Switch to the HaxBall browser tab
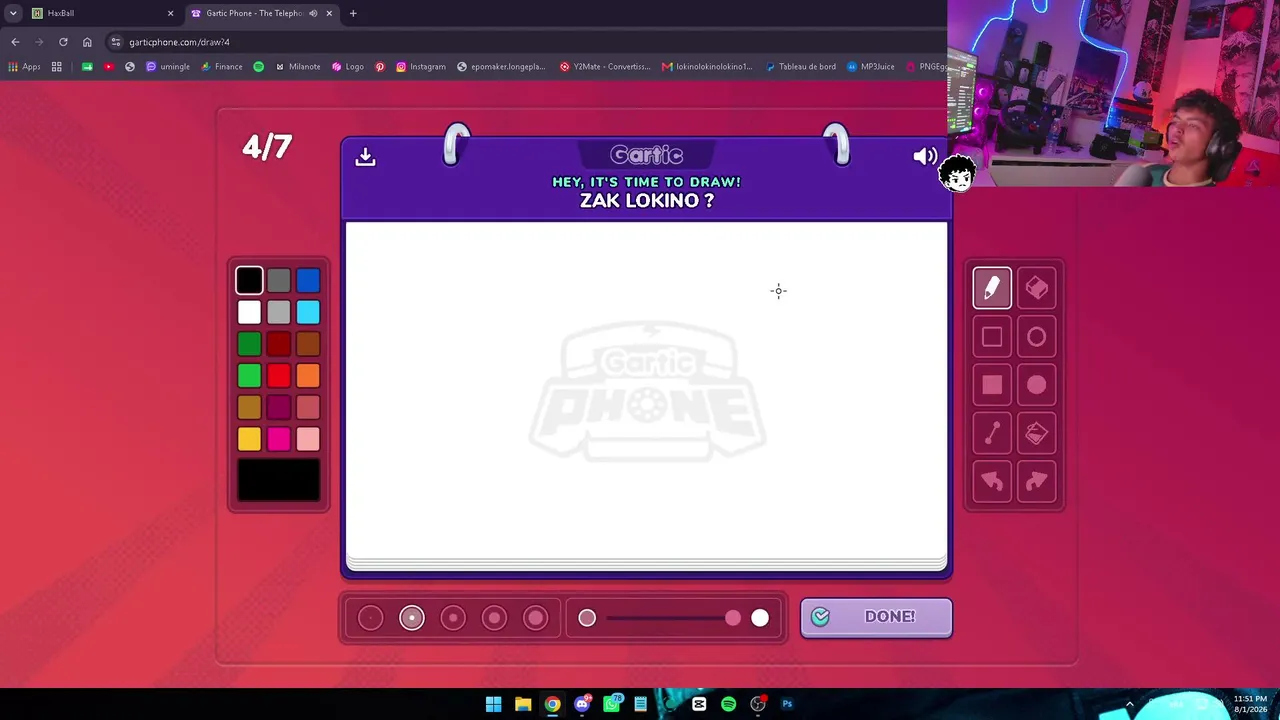This screenshot has height=720, width=1280. click(x=100, y=13)
